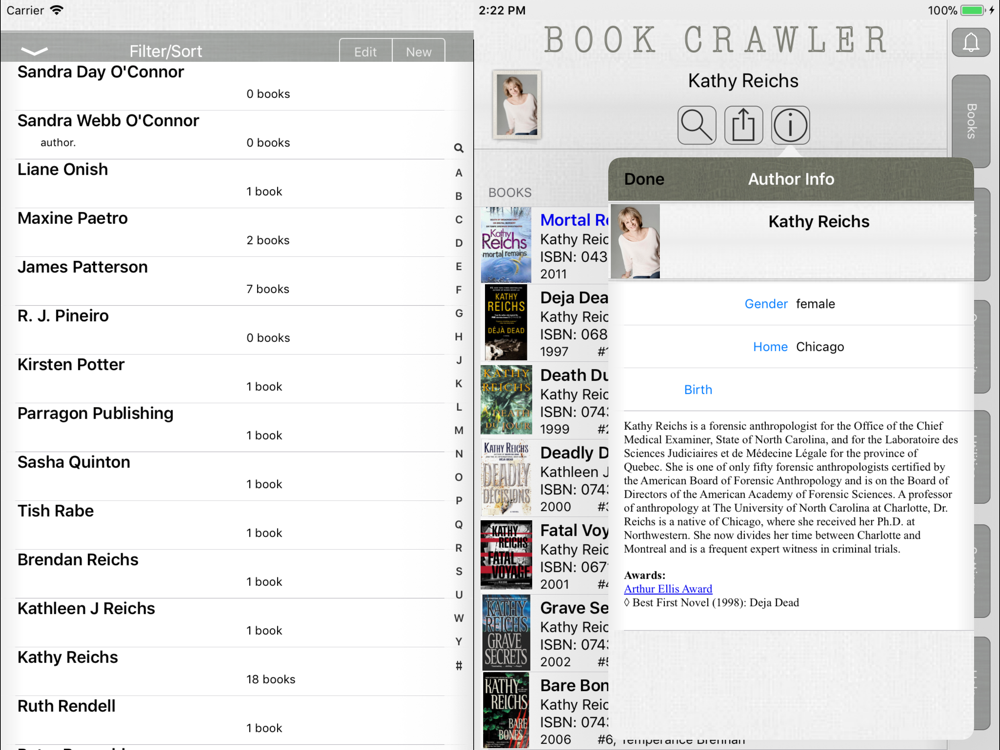
Task: Open the Arthur Ellis Award link
Action: (668, 589)
